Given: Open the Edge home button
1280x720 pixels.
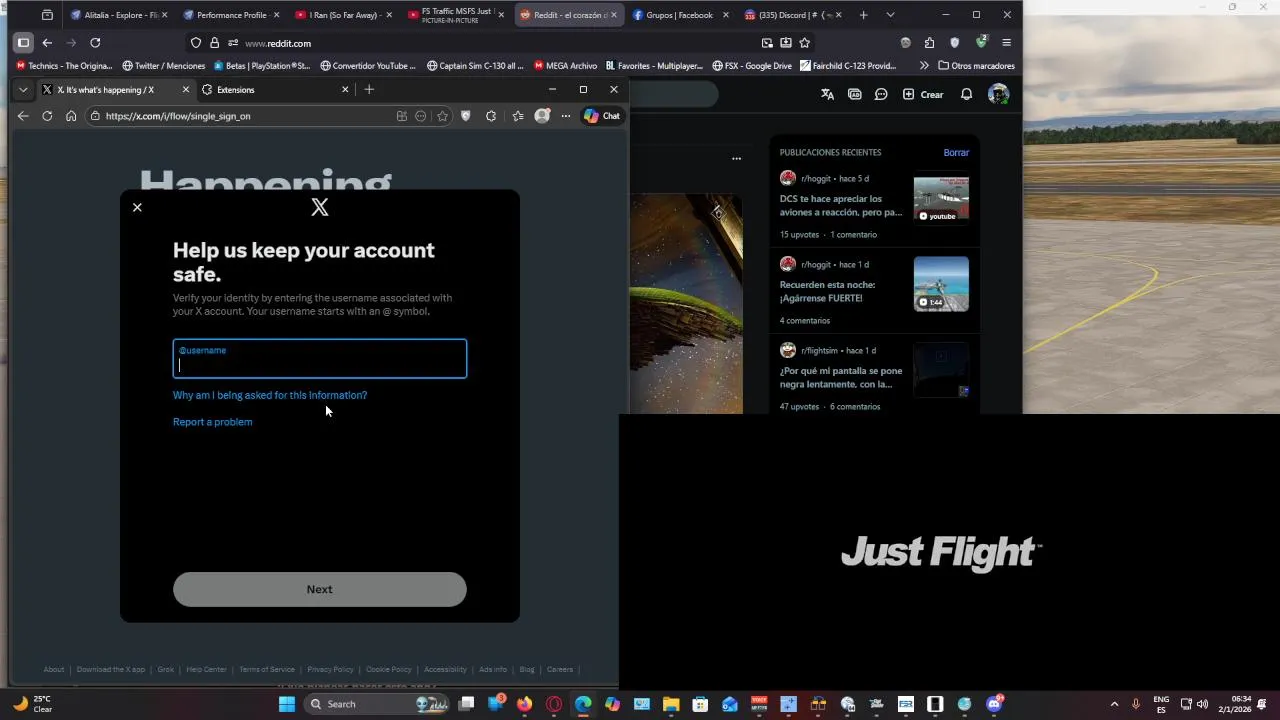Looking at the screenshot, I should 71,116.
